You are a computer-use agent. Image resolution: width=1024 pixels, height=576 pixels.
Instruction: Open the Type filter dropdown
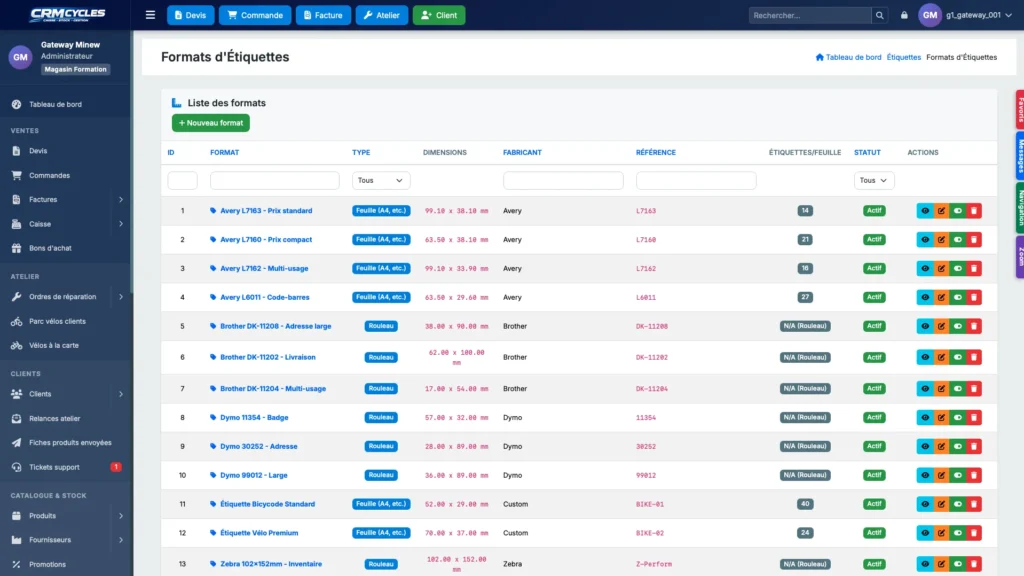(x=381, y=180)
